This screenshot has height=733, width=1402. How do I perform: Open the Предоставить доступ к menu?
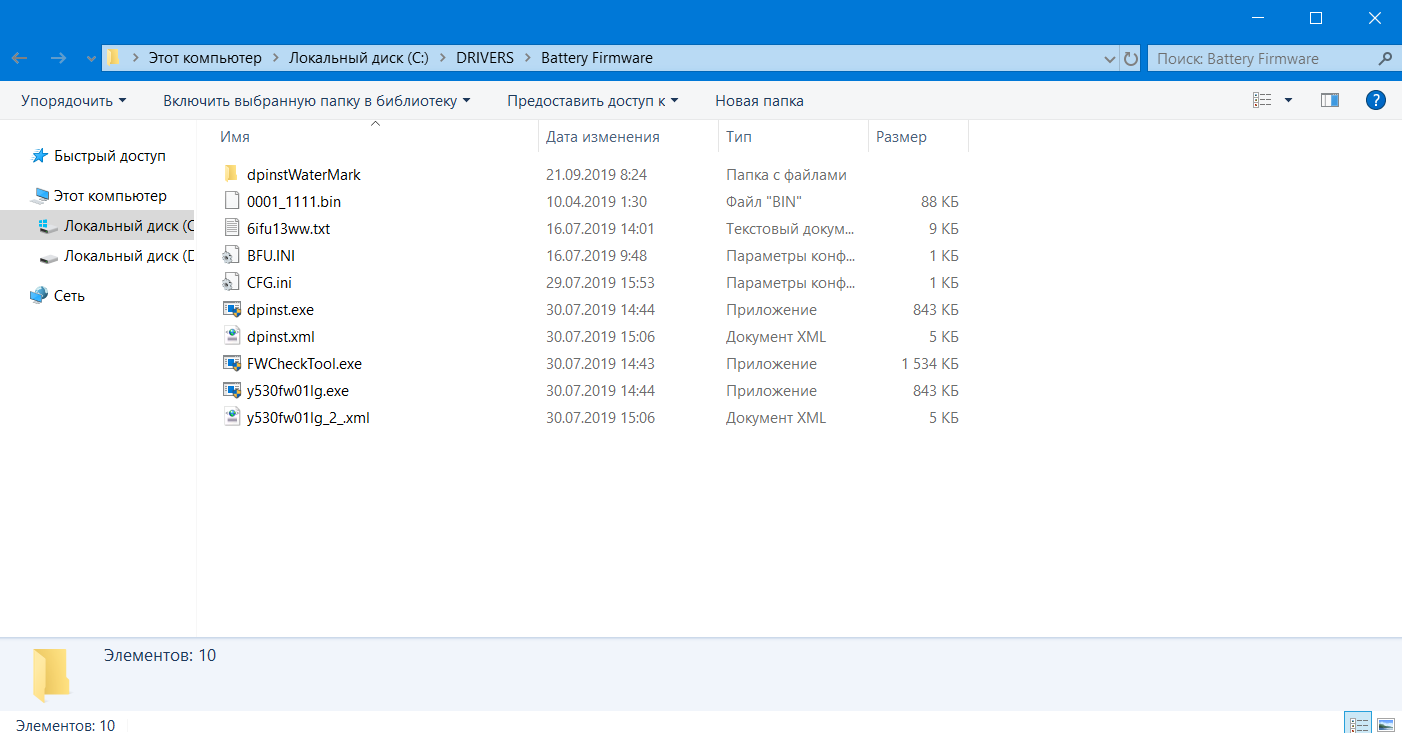(x=592, y=101)
